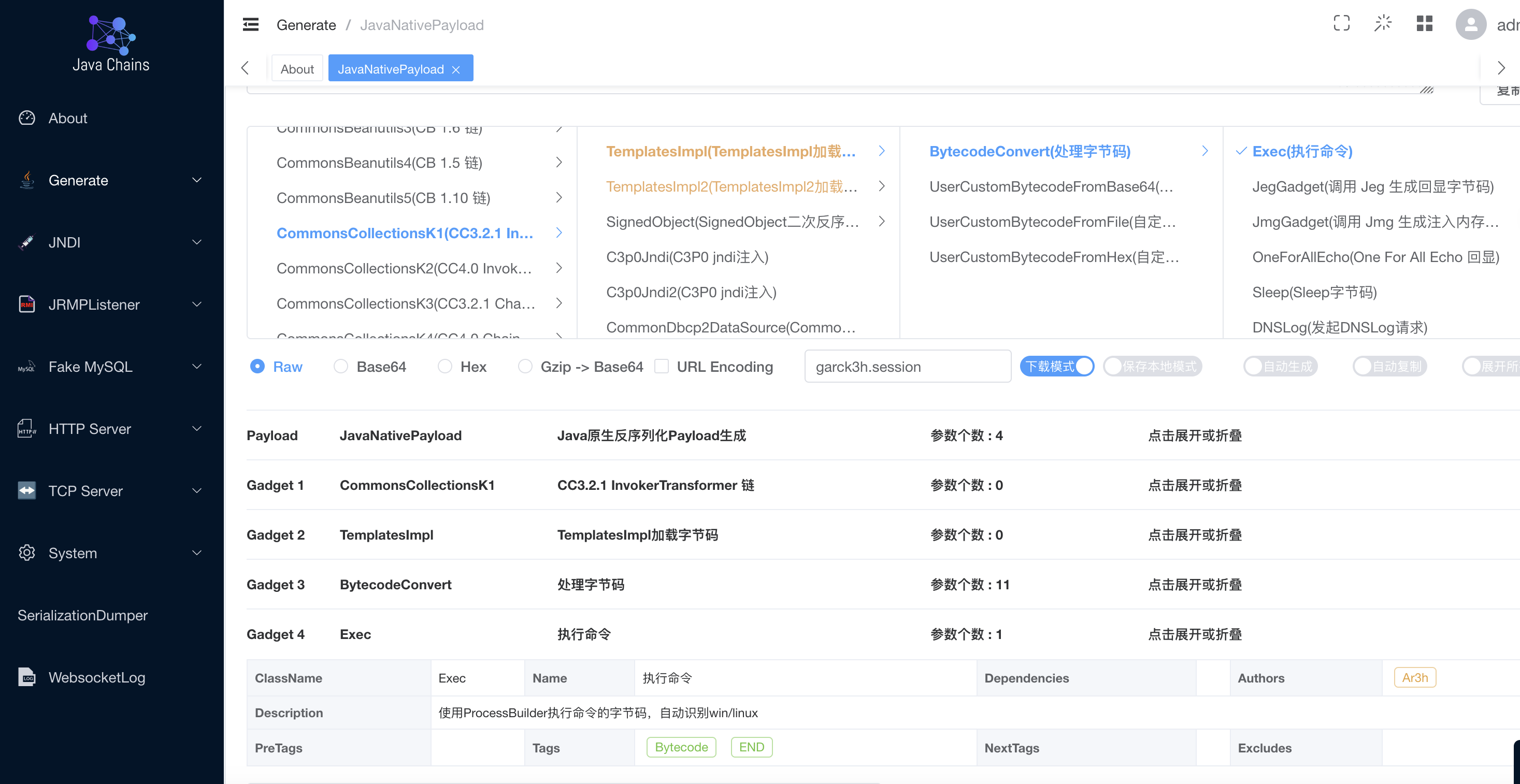Screen dimensions: 1520x784
Task: Switch to the About tab
Action: pos(297,69)
